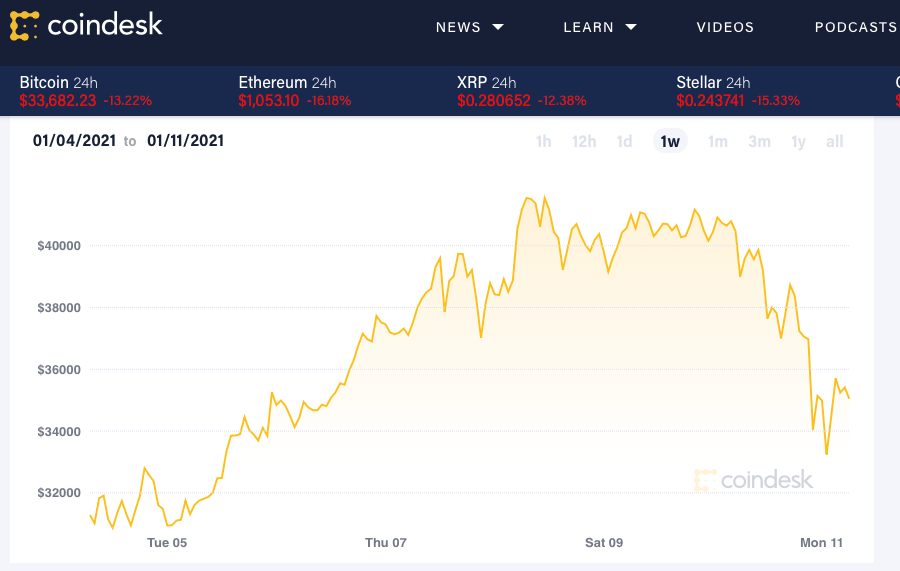900x571 pixels.
Task: Click Bitcoin change -13.22%
Action: pyautogui.click(x=127, y=101)
